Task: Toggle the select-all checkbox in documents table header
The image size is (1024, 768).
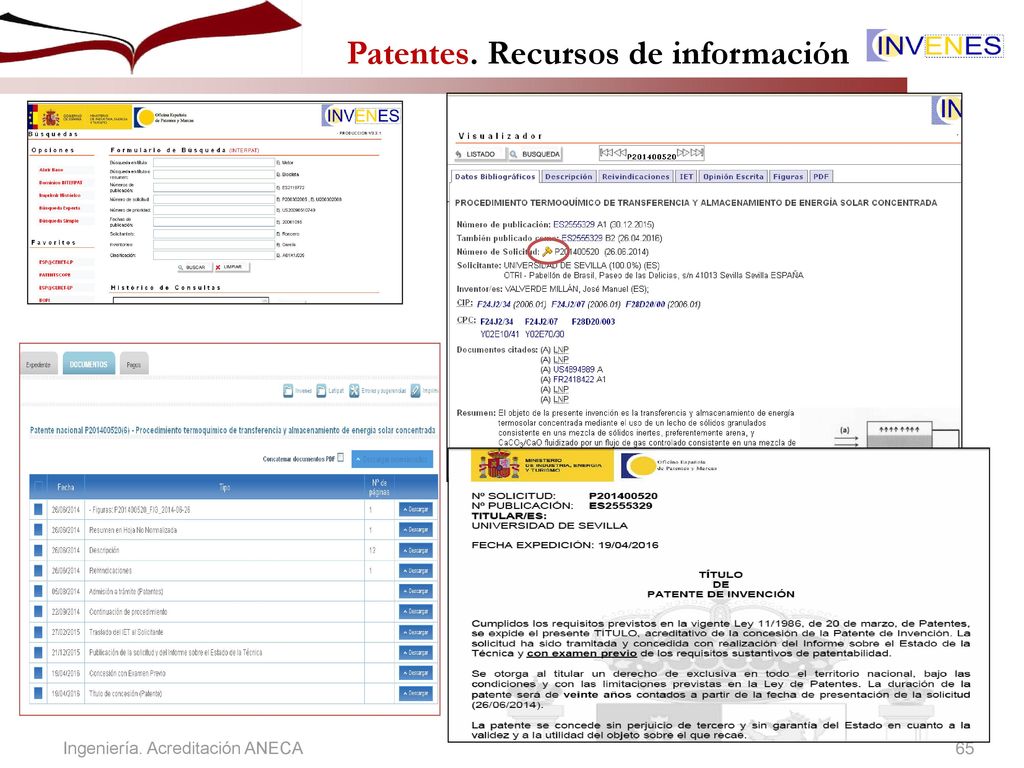Action: [x=38, y=487]
